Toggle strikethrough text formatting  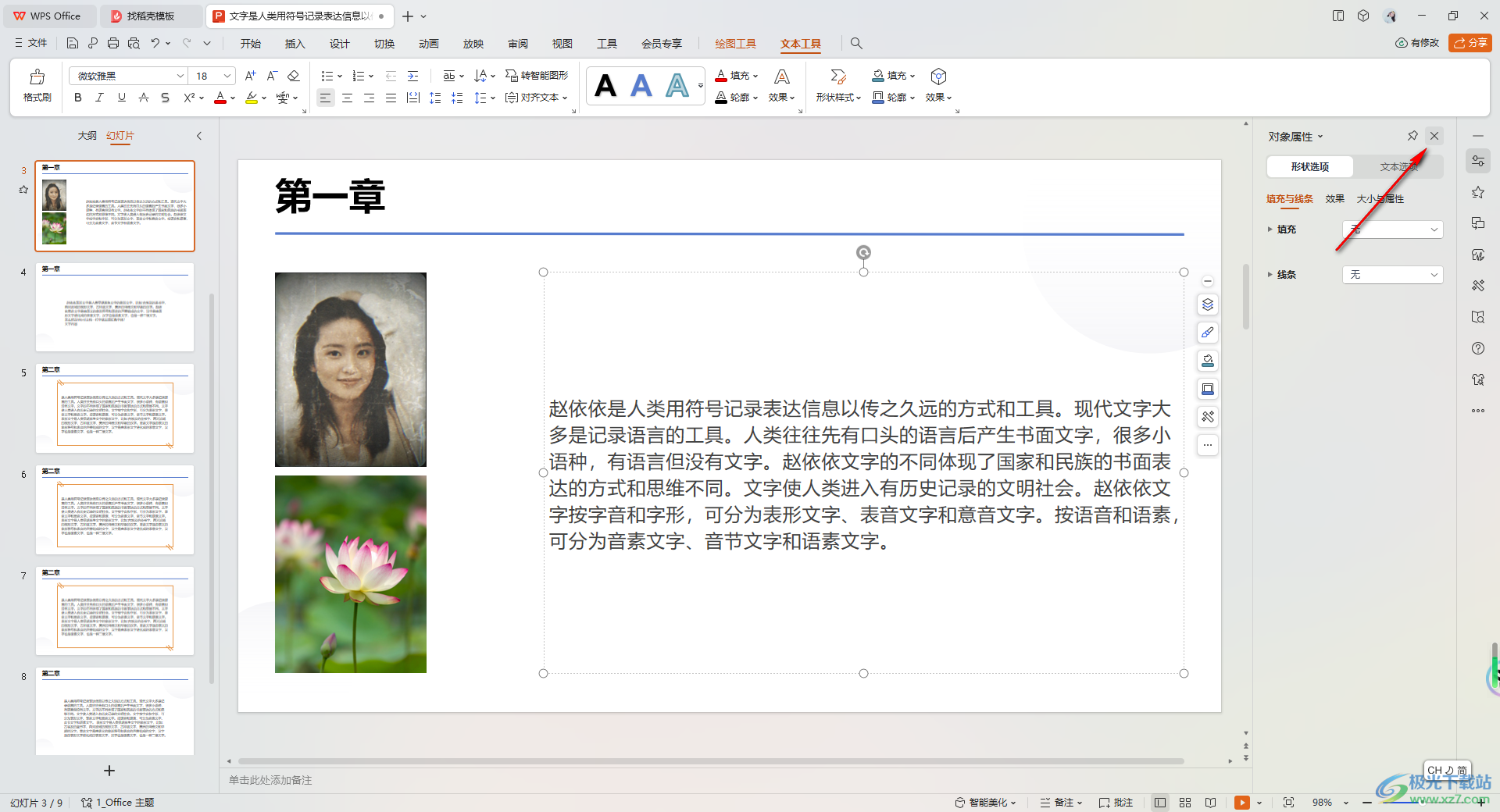click(x=143, y=98)
